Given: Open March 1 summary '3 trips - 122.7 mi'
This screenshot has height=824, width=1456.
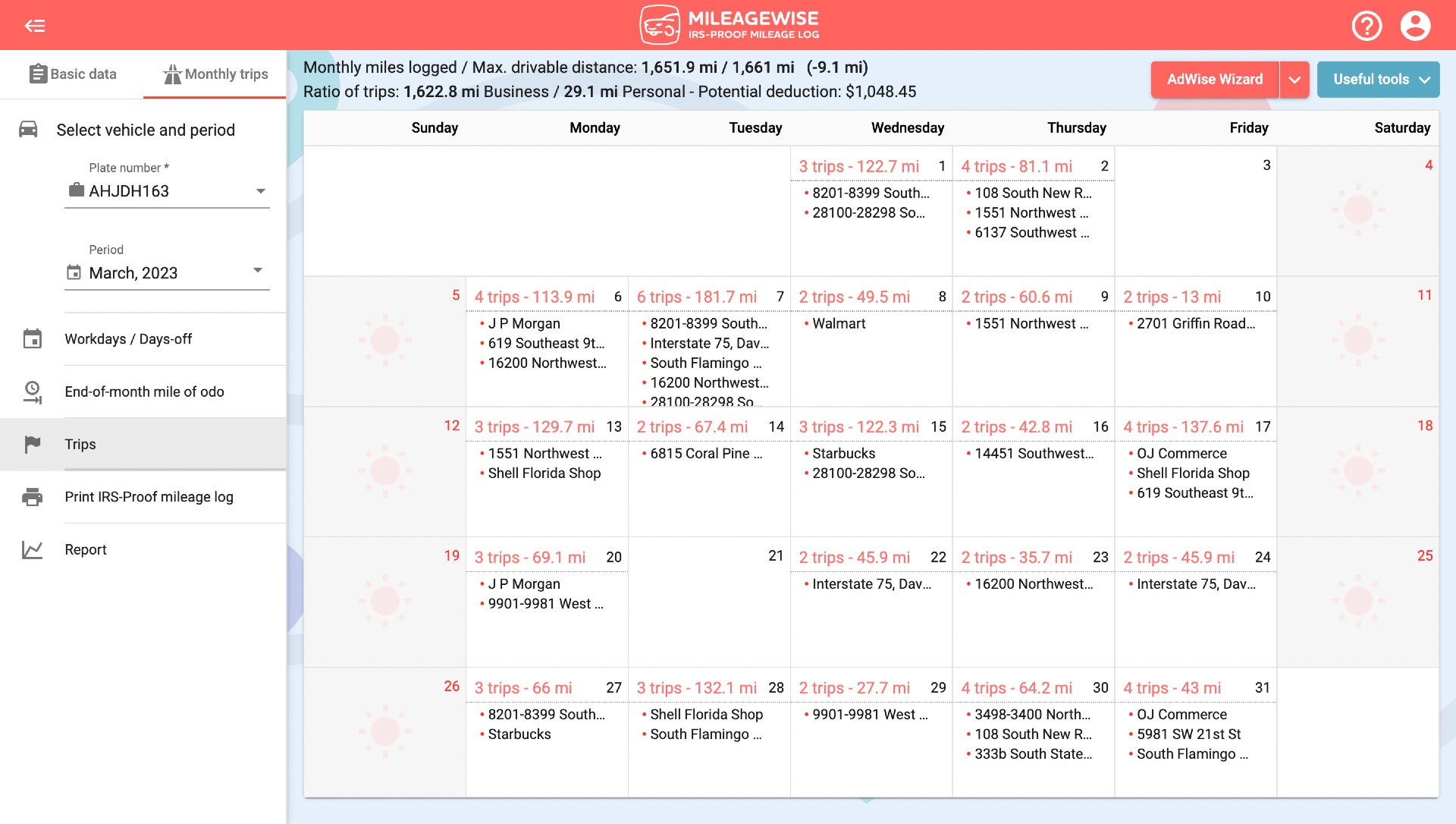Looking at the screenshot, I should click(858, 166).
